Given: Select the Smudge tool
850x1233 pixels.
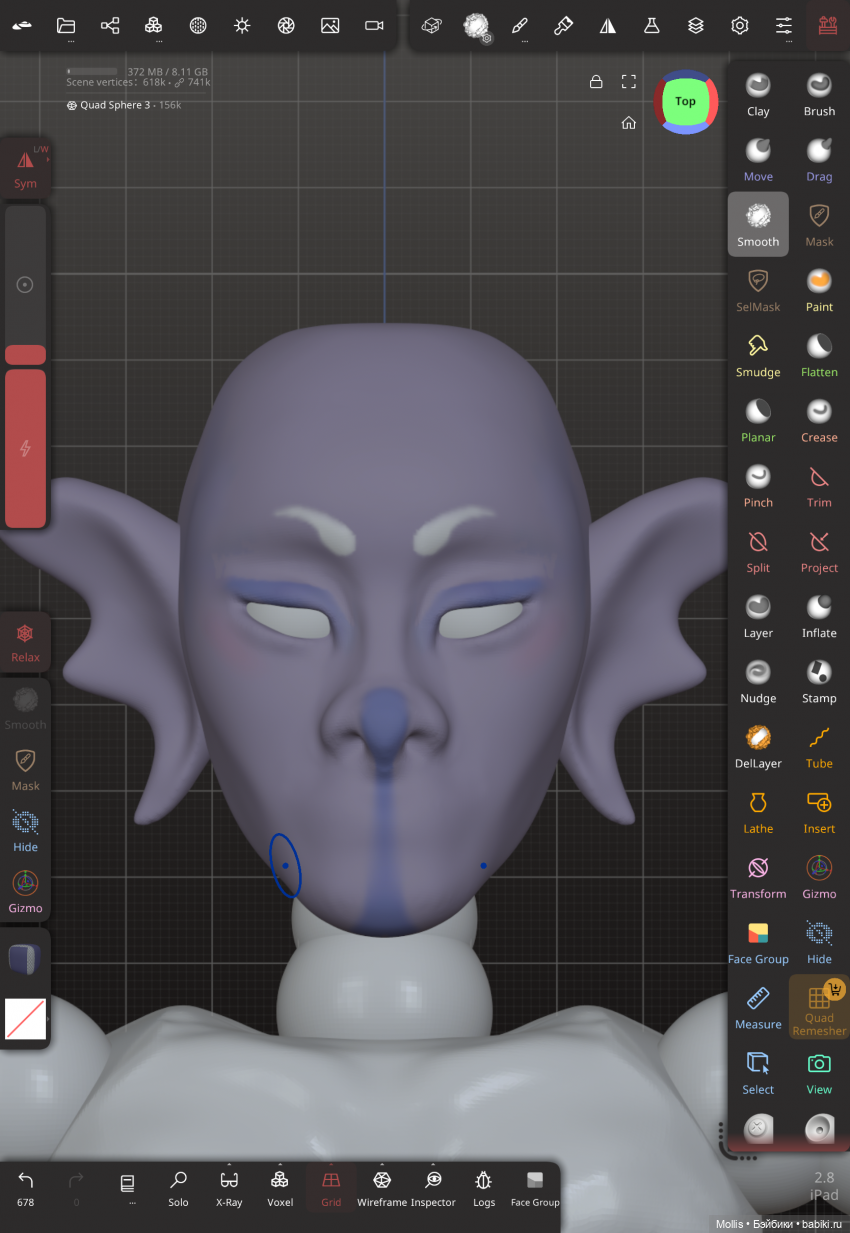Looking at the screenshot, I should 758,355.
